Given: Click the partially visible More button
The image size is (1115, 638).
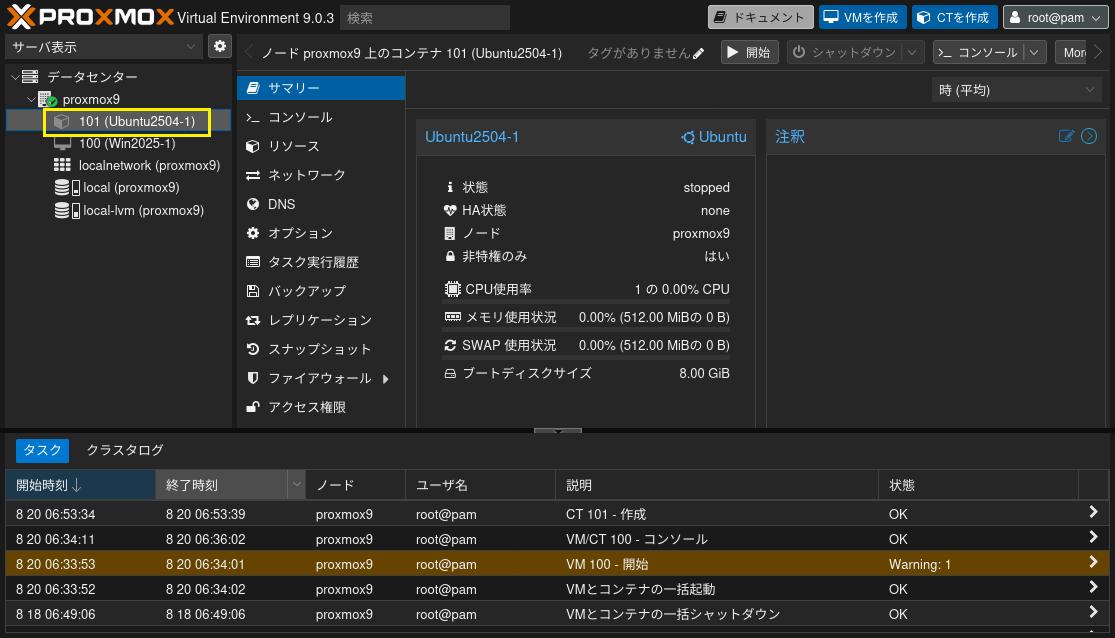Looking at the screenshot, I should (x=1072, y=53).
